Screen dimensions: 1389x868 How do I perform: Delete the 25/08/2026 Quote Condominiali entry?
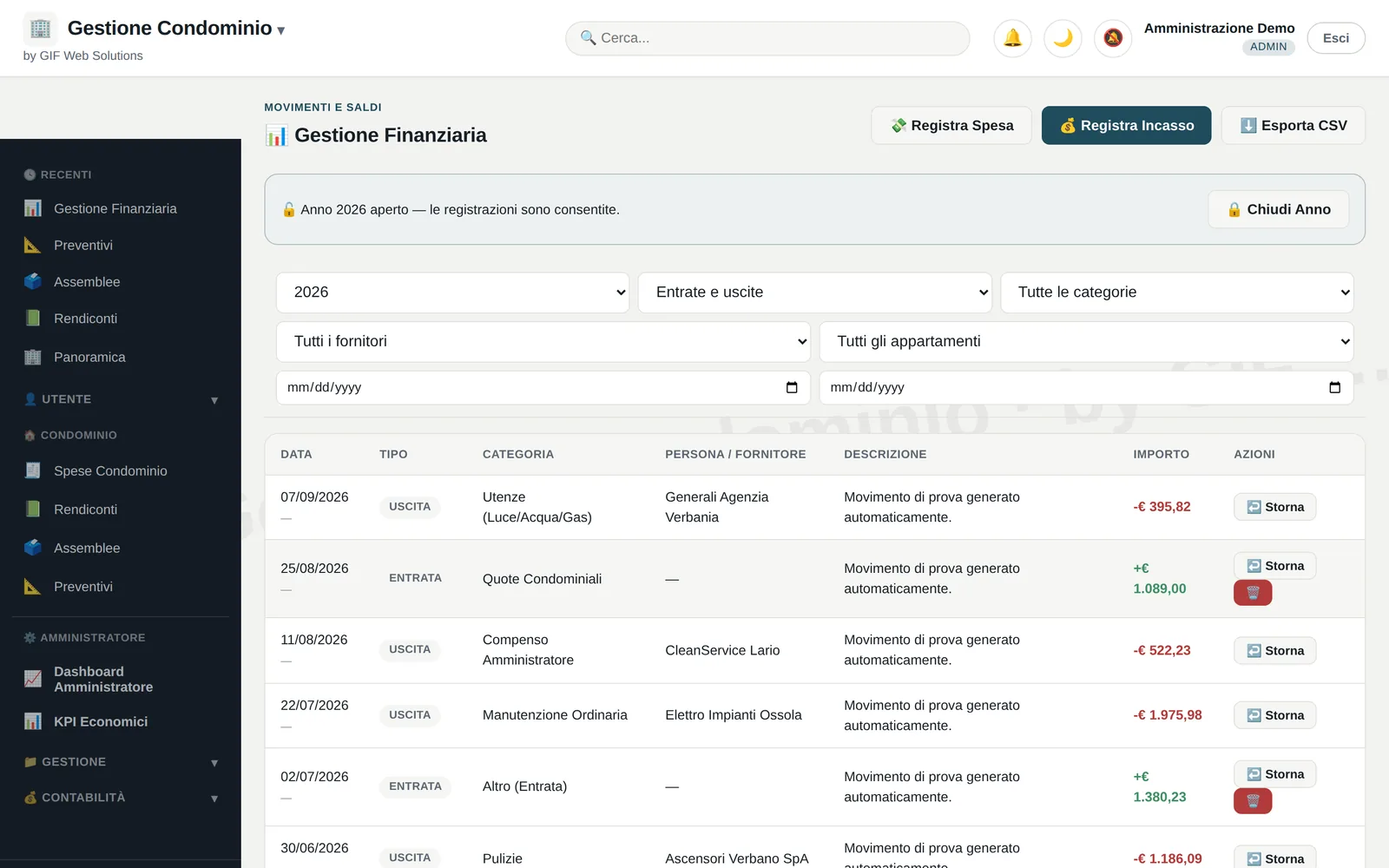1253,593
